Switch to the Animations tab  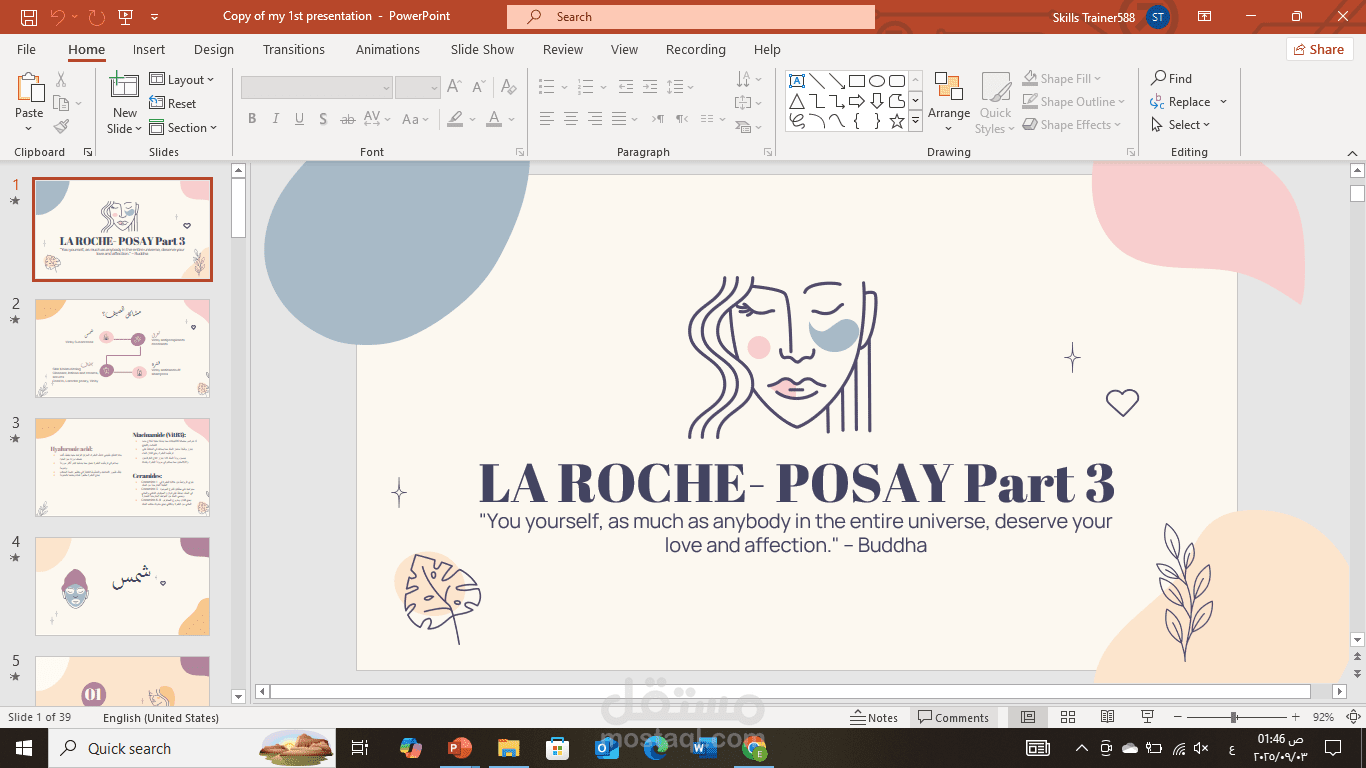(x=388, y=49)
